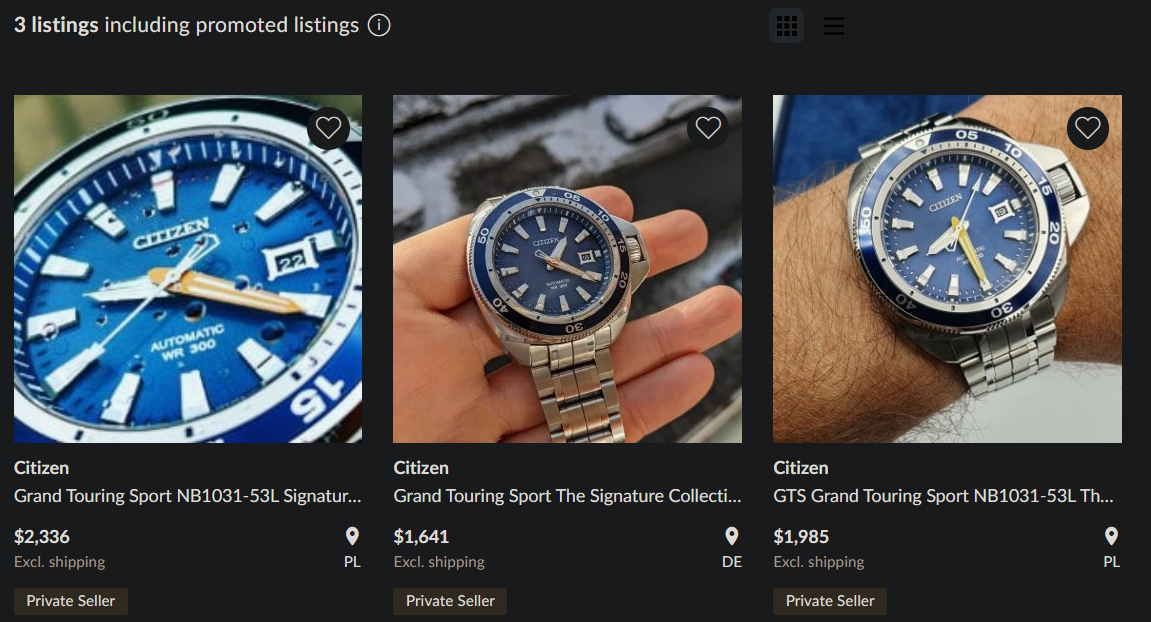Open GTS Grand Touring Sport NB1031-53L title
The height and width of the screenshot is (622, 1151).
[943, 496]
